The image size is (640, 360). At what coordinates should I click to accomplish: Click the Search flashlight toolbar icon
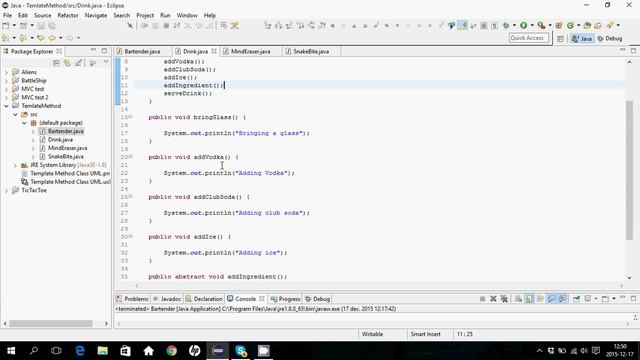609,25
